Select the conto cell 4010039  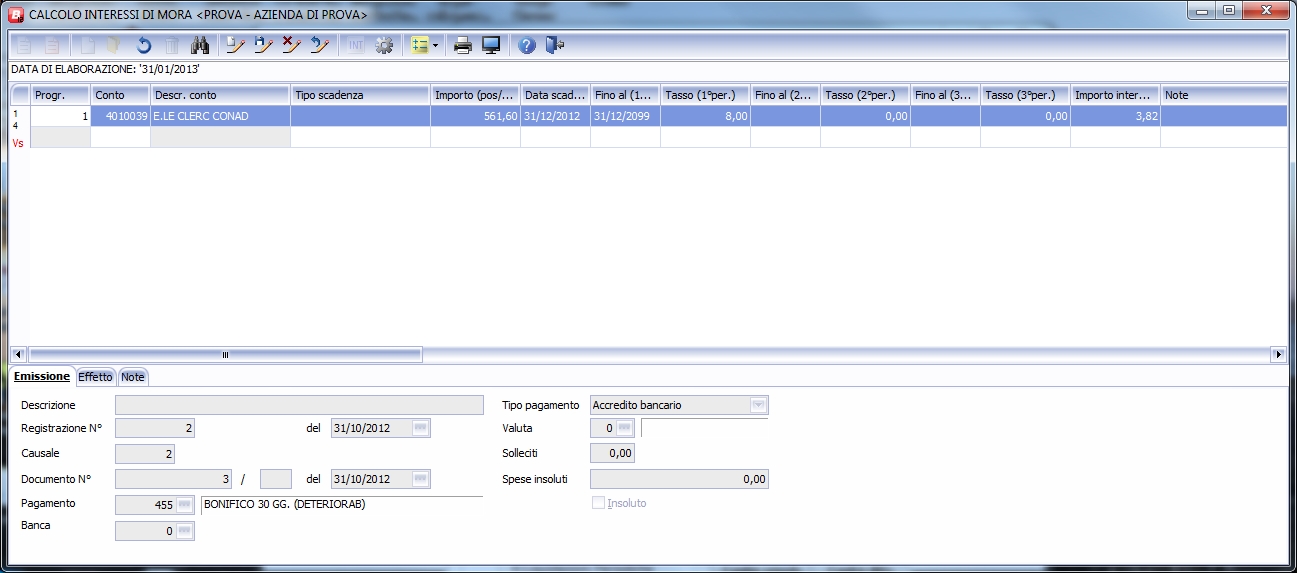click(x=120, y=116)
